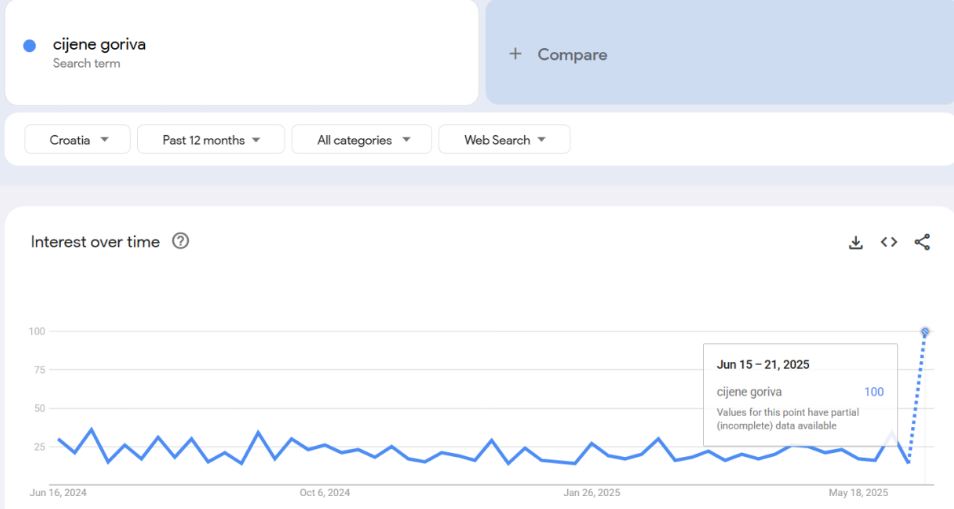Click the Search term subtitle text
The image size is (954, 509).
(86, 63)
